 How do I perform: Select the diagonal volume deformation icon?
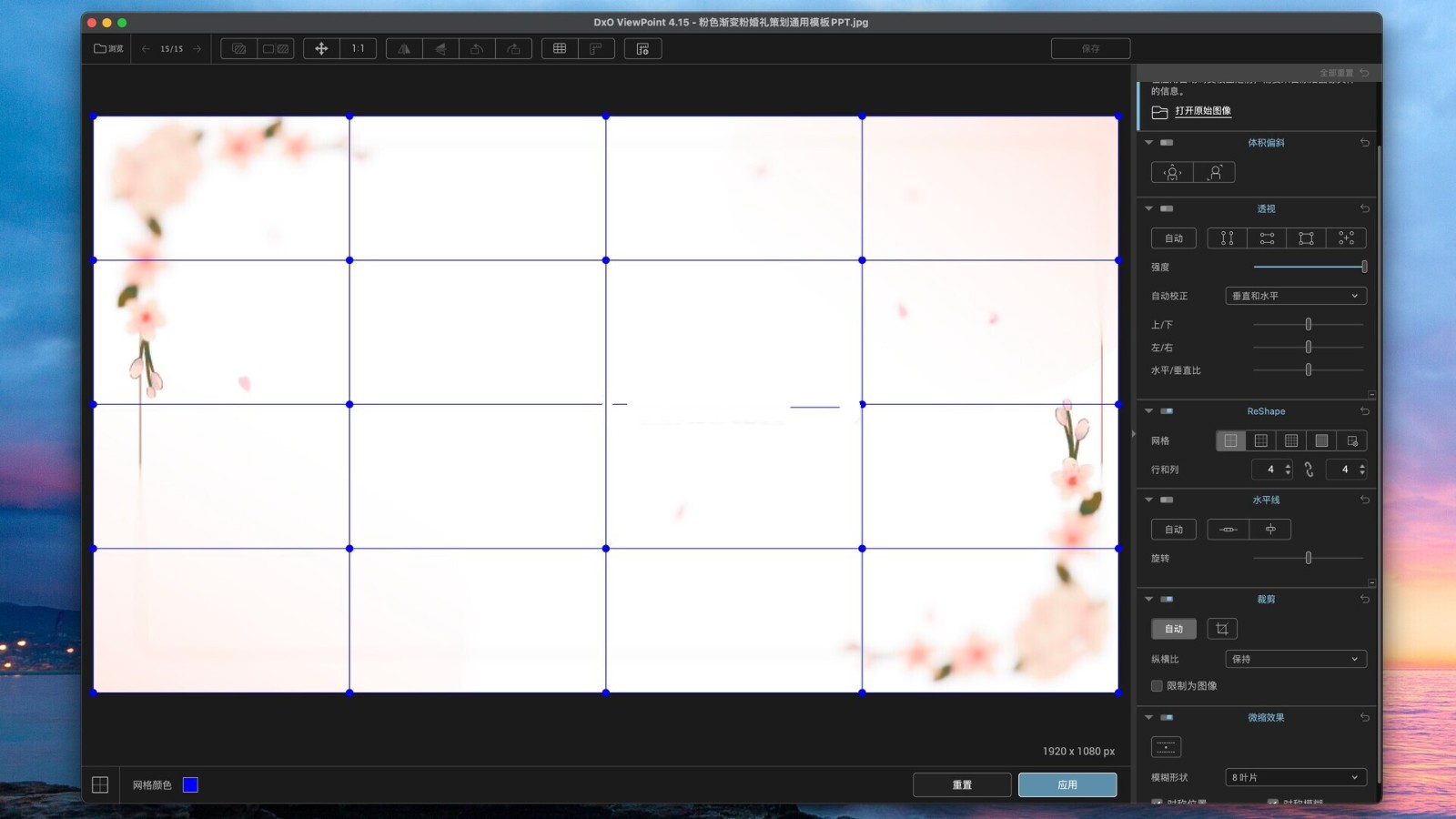coord(1214,172)
